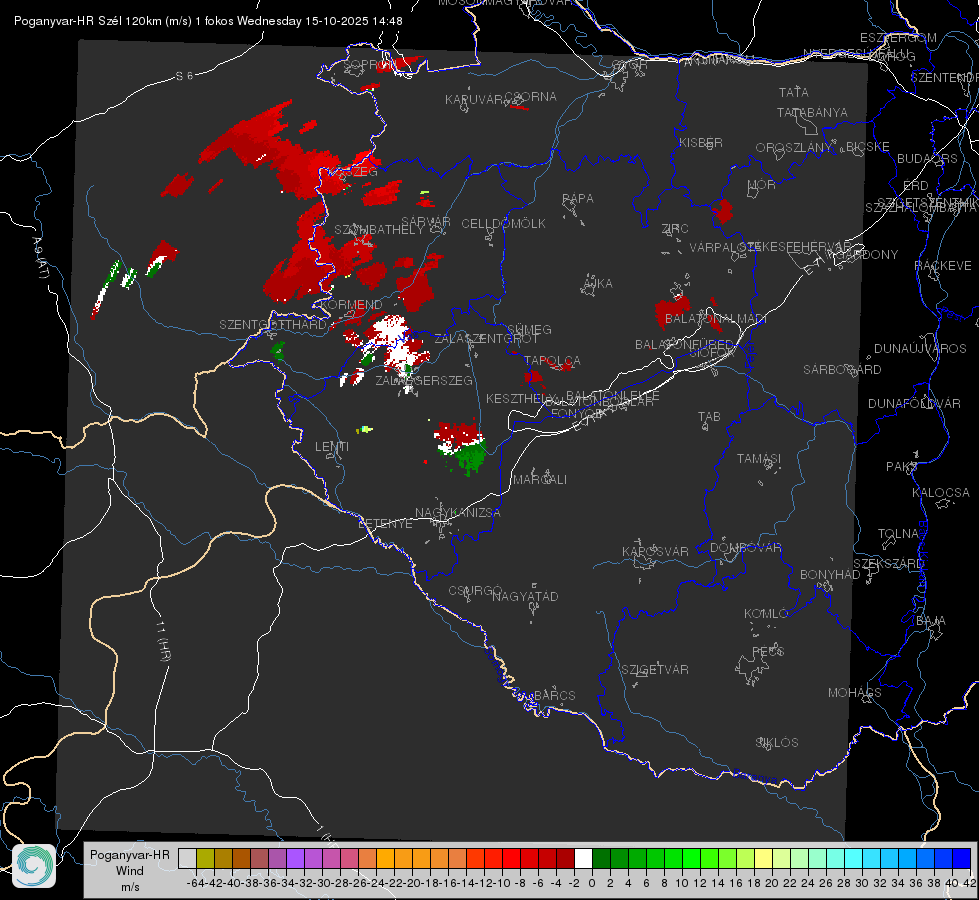Click the CSURGÓ town label

coord(475,591)
